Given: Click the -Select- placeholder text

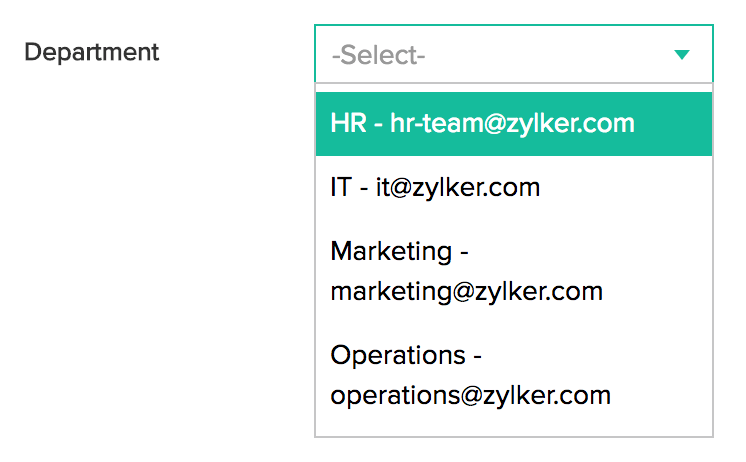Looking at the screenshot, I should pos(379,55).
